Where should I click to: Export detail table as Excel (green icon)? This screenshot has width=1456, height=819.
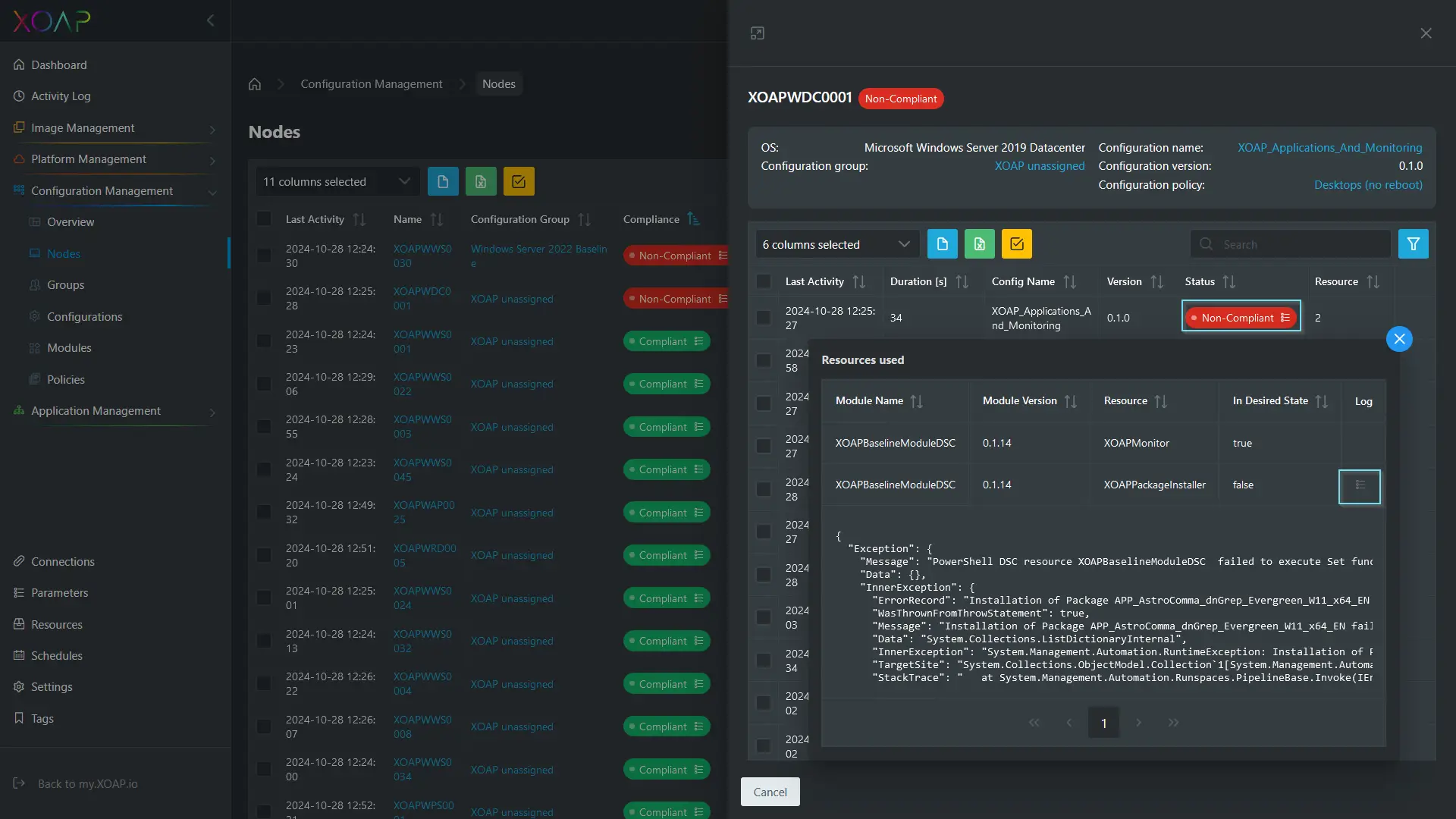pyautogui.click(x=980, y=244)
